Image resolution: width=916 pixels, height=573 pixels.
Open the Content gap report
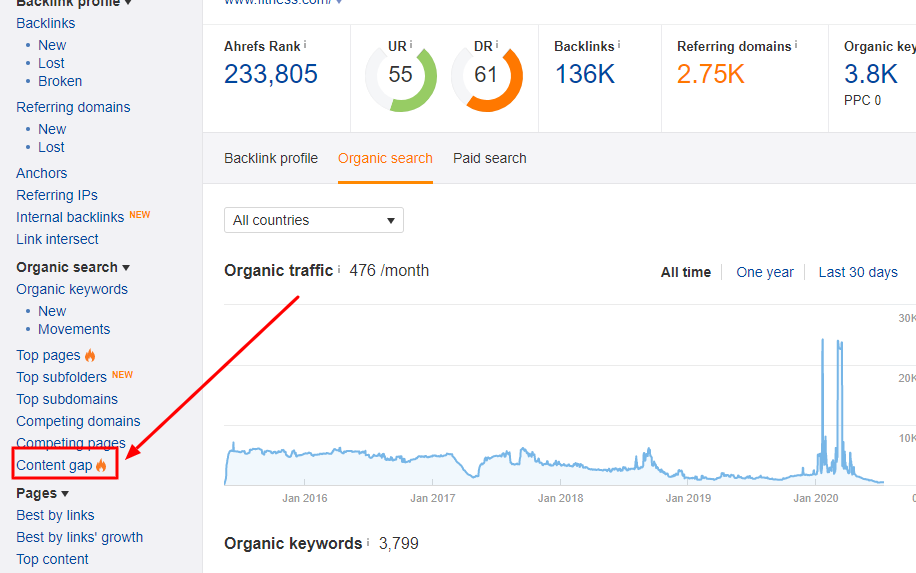(54, 466)
